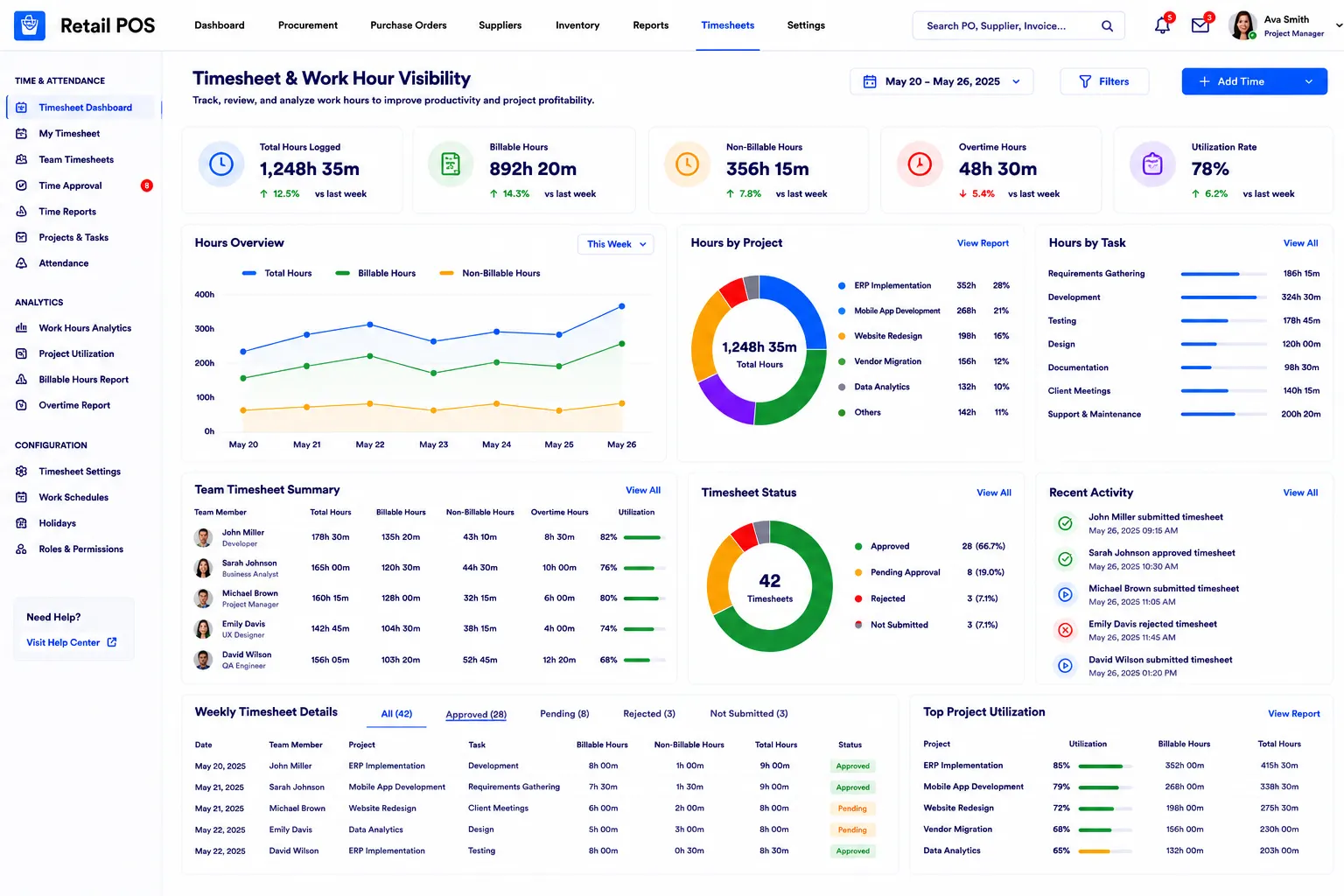Click the Retail POS logo icon
This screenshot has width=1344, height=896.
[30, 25]
